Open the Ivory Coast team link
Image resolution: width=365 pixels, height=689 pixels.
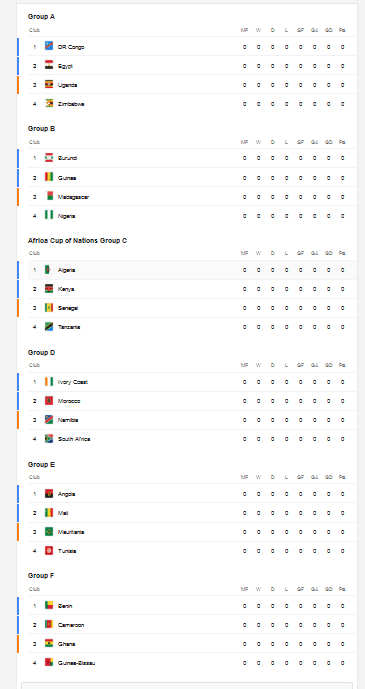[x=73, y=382]
